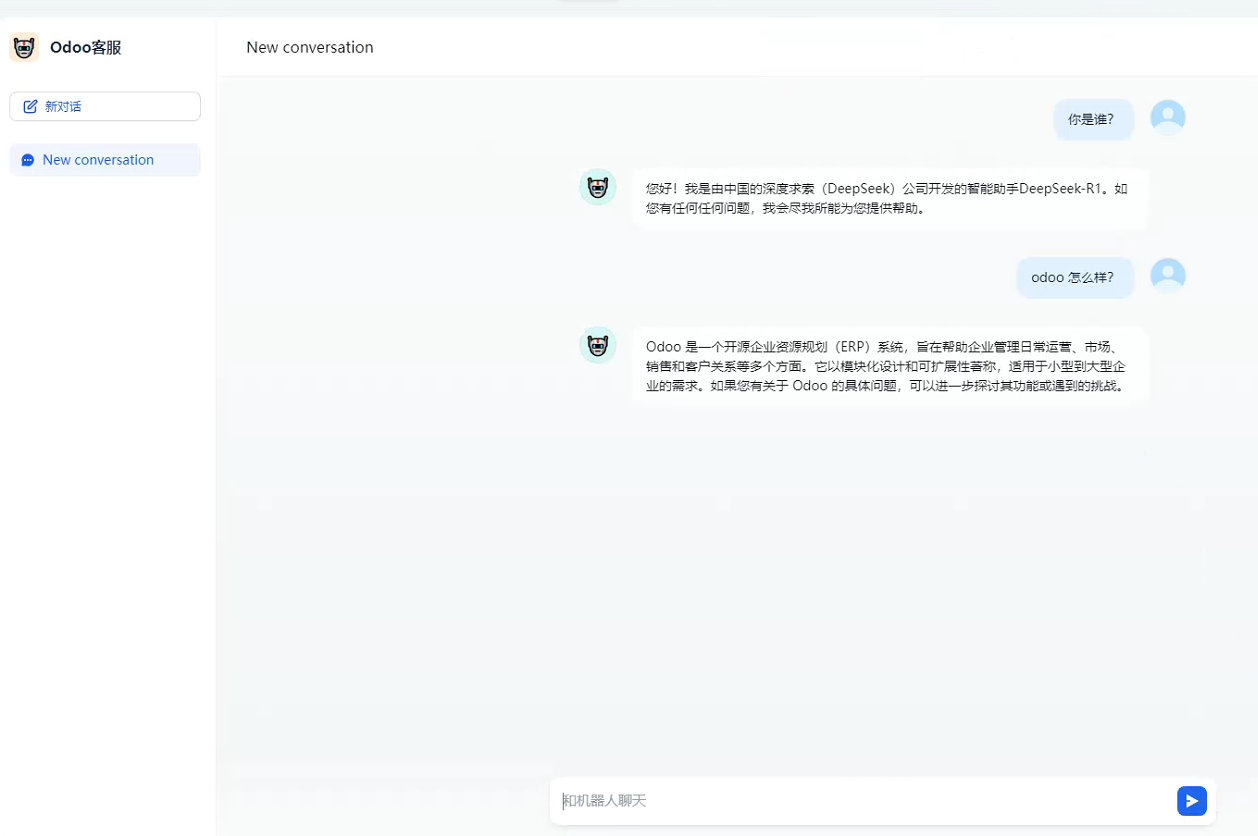Screen dimensions: 1258x836
Task: Click bot avatar beside Odoo ERP reply
Action: coord(598,345)
